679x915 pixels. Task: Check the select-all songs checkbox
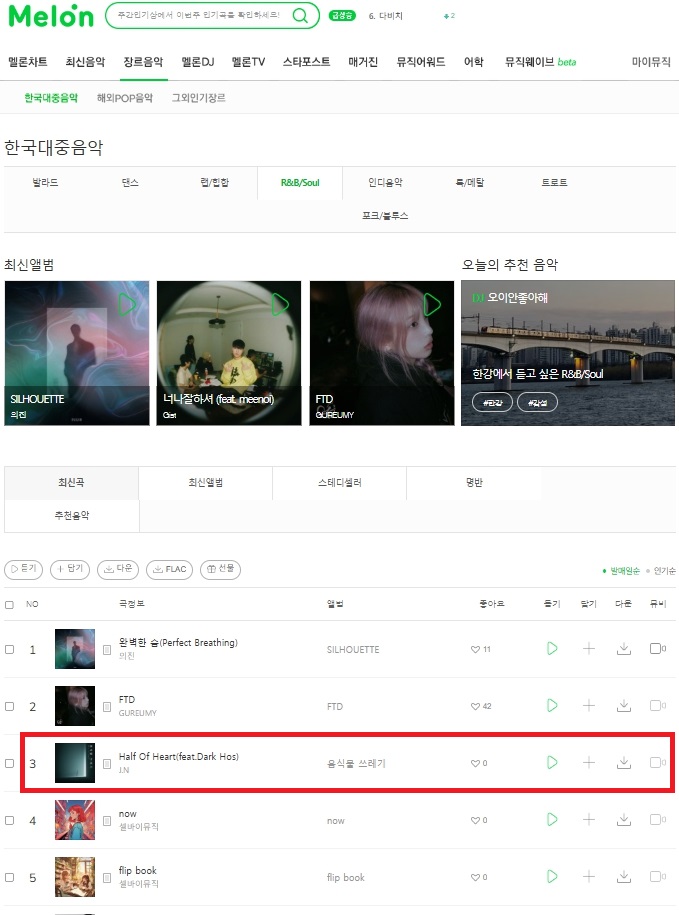(9, 605)
